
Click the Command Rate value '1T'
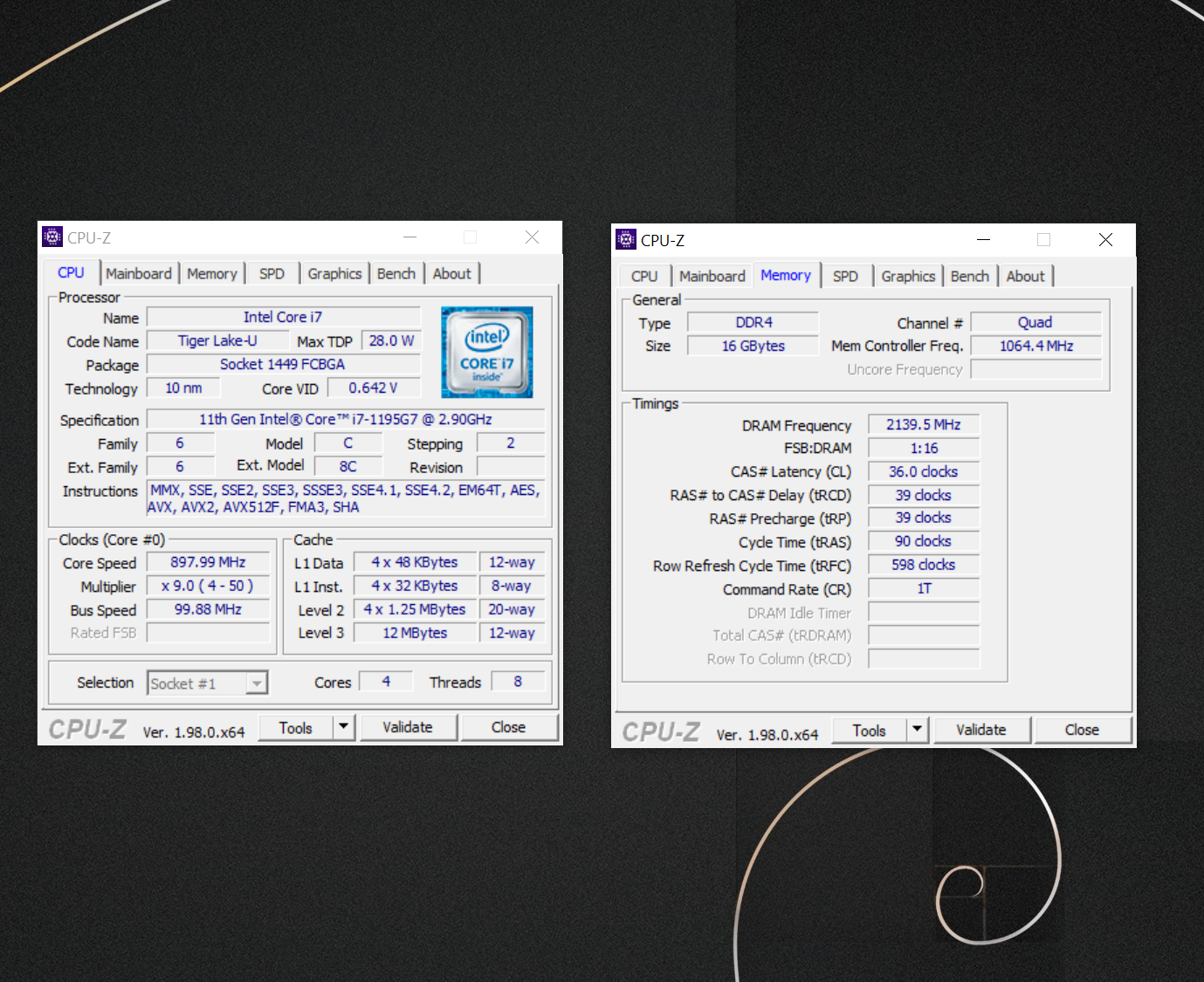(x=924, y=588)
